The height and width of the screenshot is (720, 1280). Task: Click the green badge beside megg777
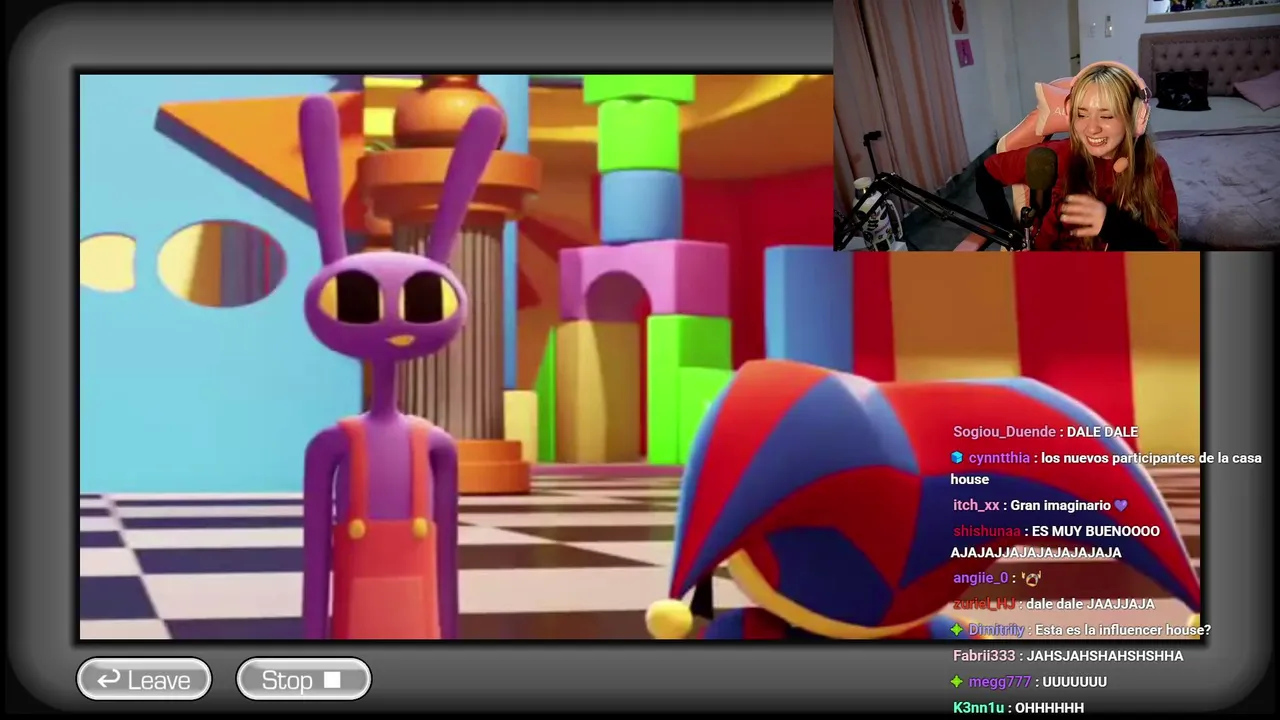pyautogui.click(x=957, y=682)
